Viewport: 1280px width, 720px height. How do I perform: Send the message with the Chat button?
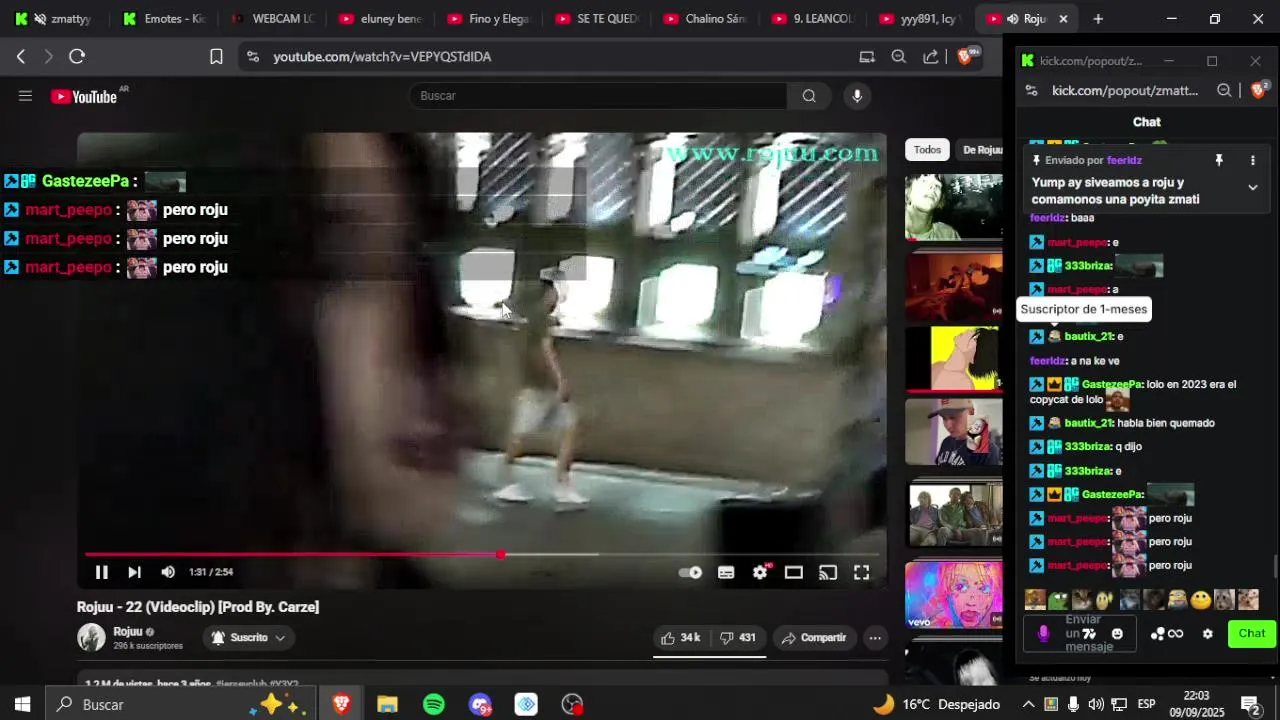(1251, 633)
